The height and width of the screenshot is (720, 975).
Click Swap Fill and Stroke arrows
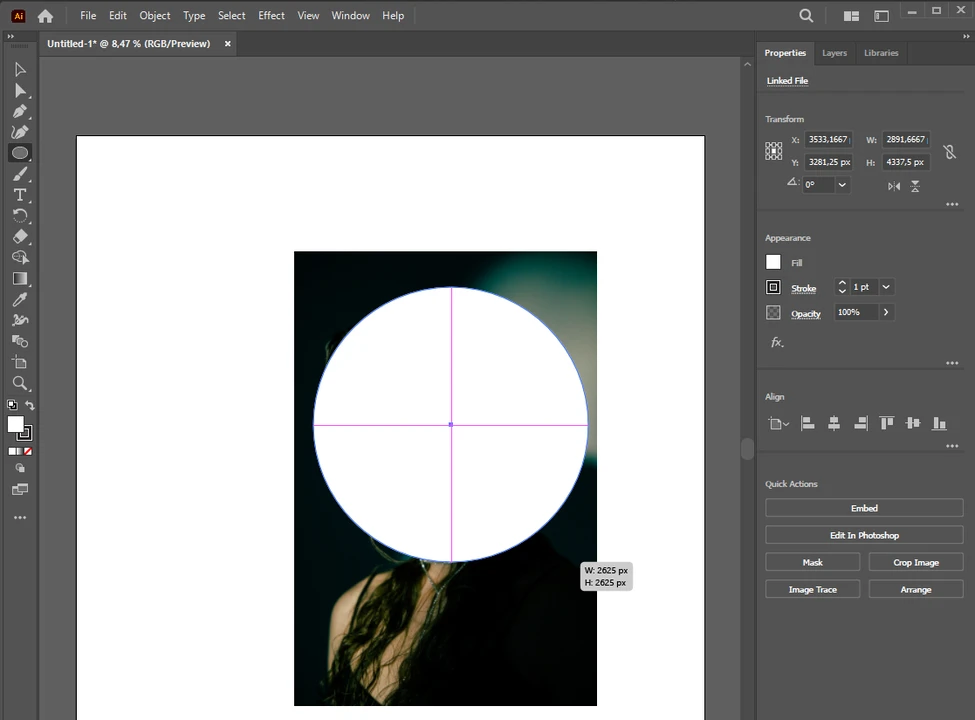29,405
